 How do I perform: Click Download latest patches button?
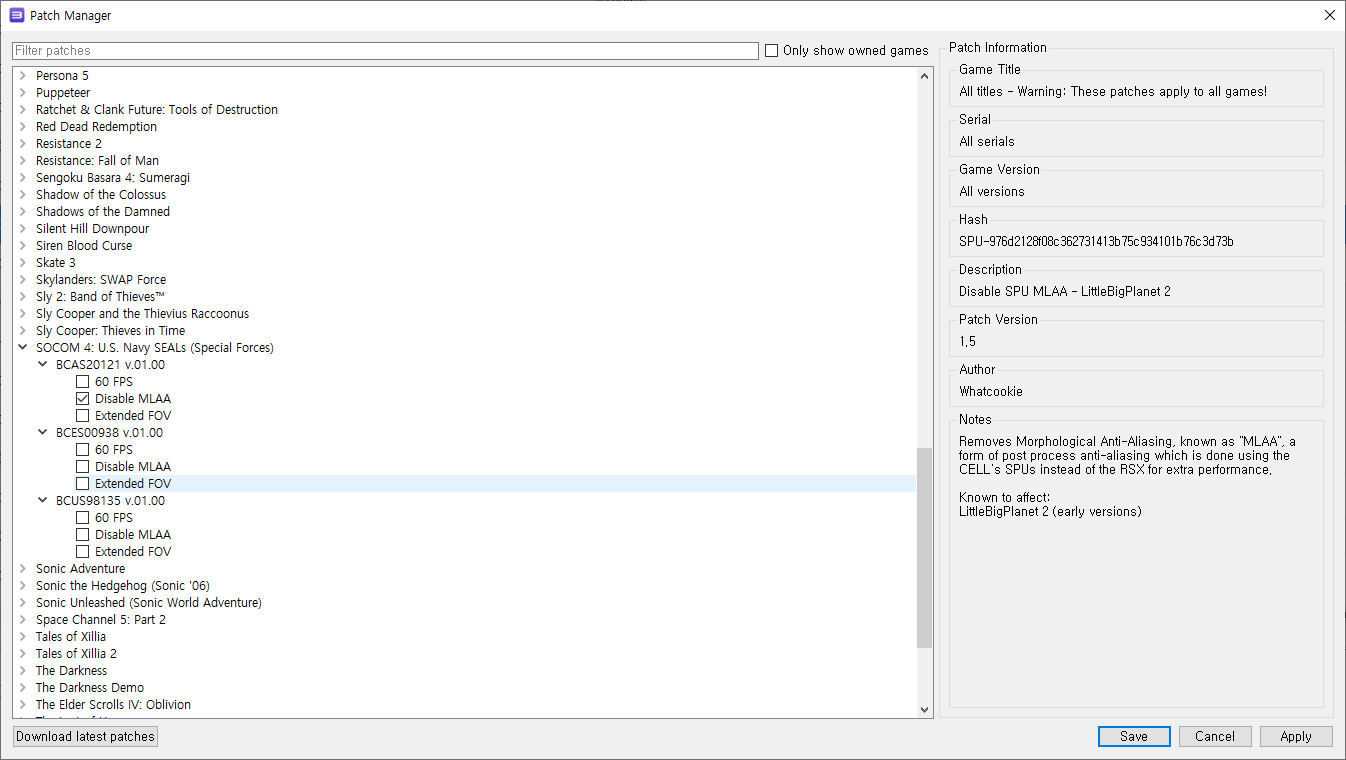tap(86, 737)
